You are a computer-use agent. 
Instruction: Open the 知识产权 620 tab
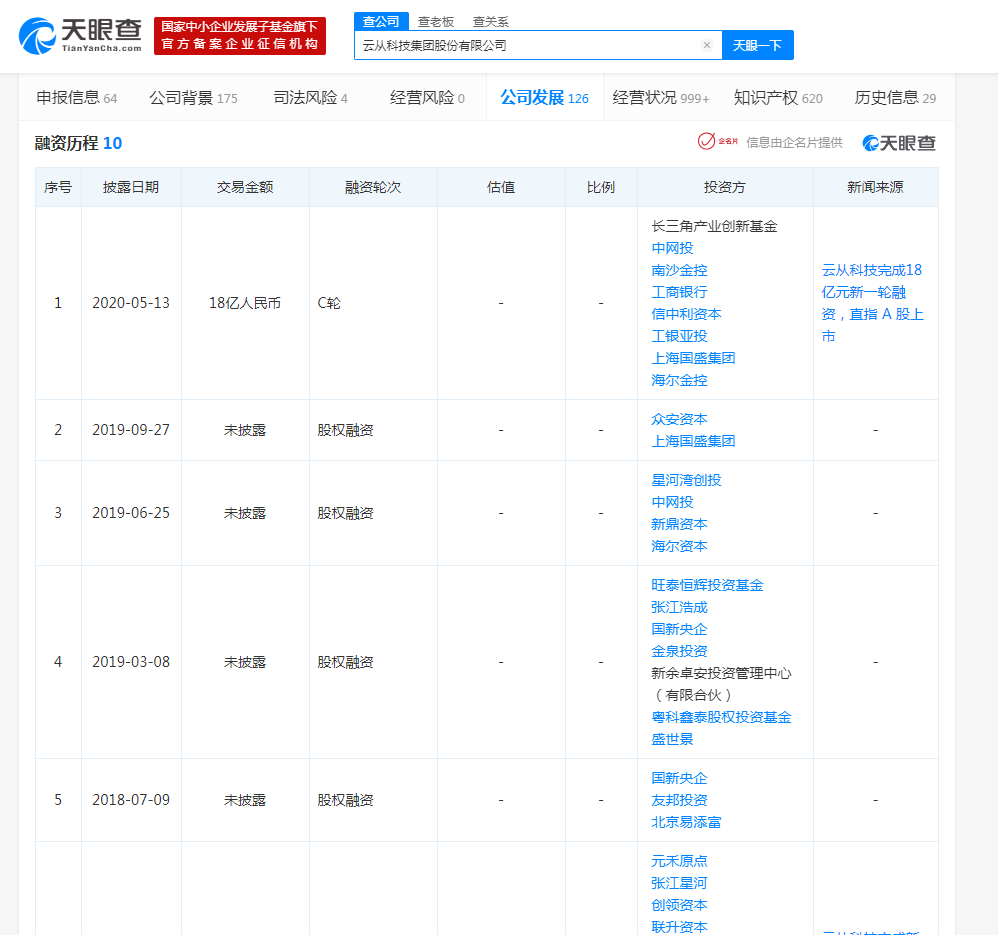(x=778, y=98)
